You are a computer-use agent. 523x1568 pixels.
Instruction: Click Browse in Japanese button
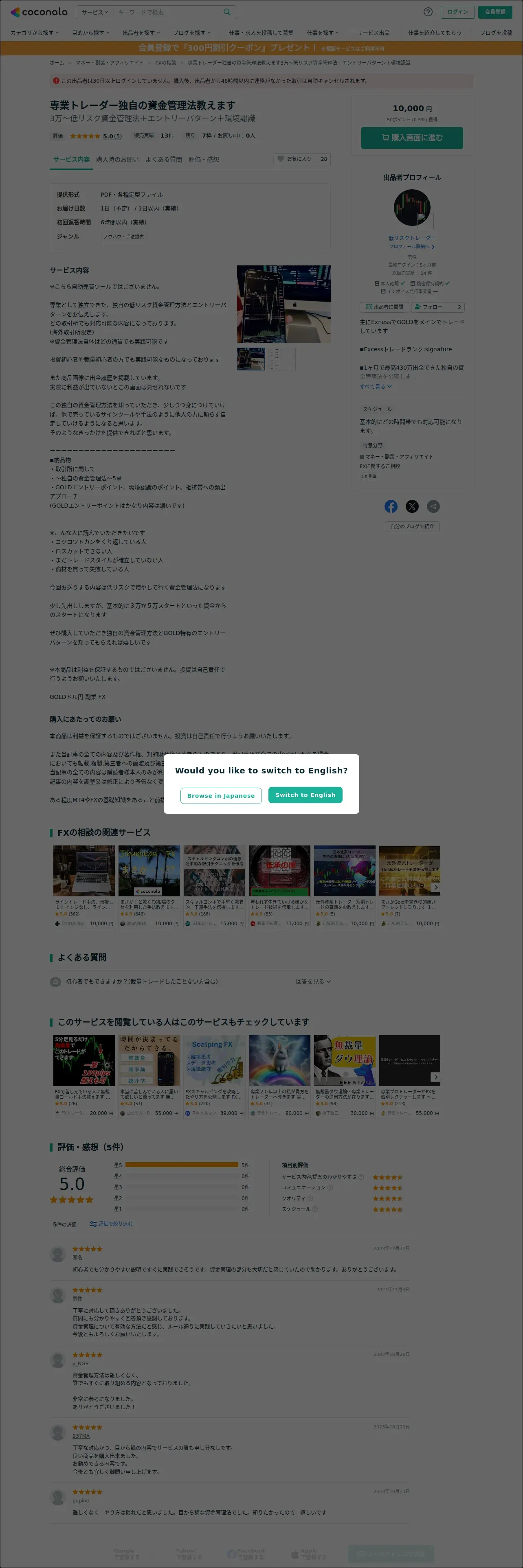pyautogui.click(x=221, y=795)
